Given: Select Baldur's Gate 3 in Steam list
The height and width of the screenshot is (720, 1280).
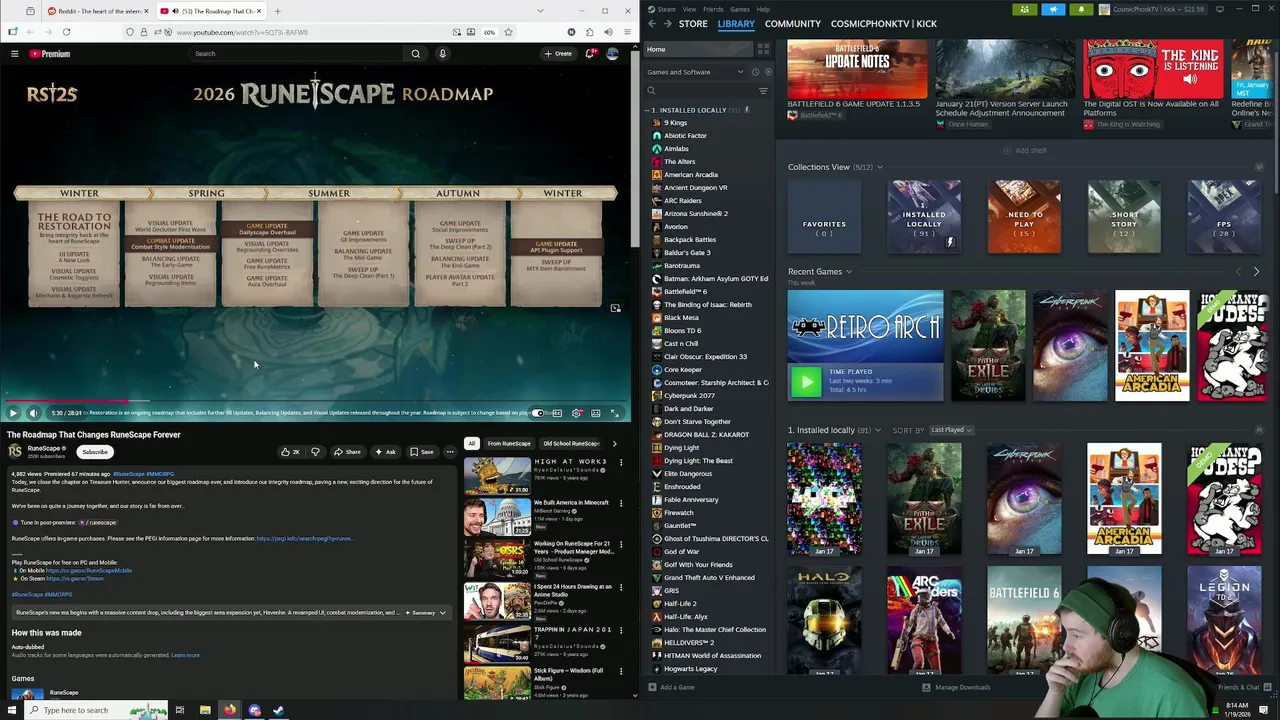Looking at the screenshot, I should click(x=687, y=252).
